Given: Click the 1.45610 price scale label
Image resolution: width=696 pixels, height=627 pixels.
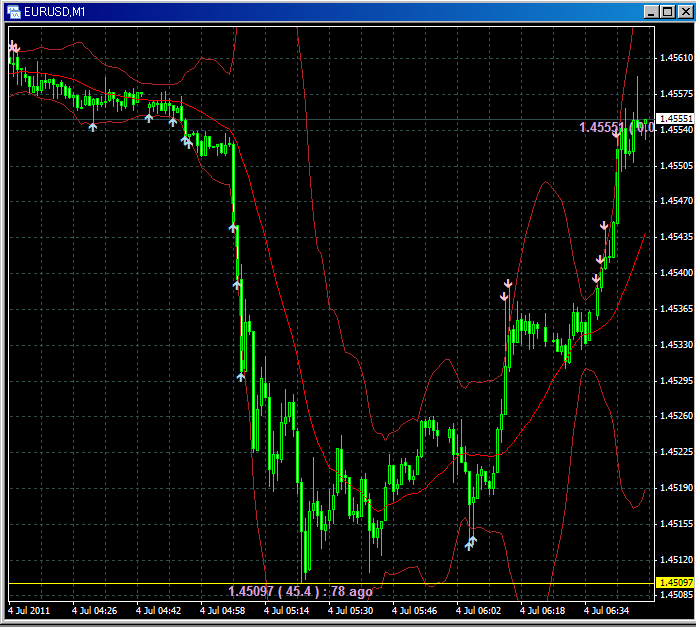Looking at the screenshot, I should [675, 58].
